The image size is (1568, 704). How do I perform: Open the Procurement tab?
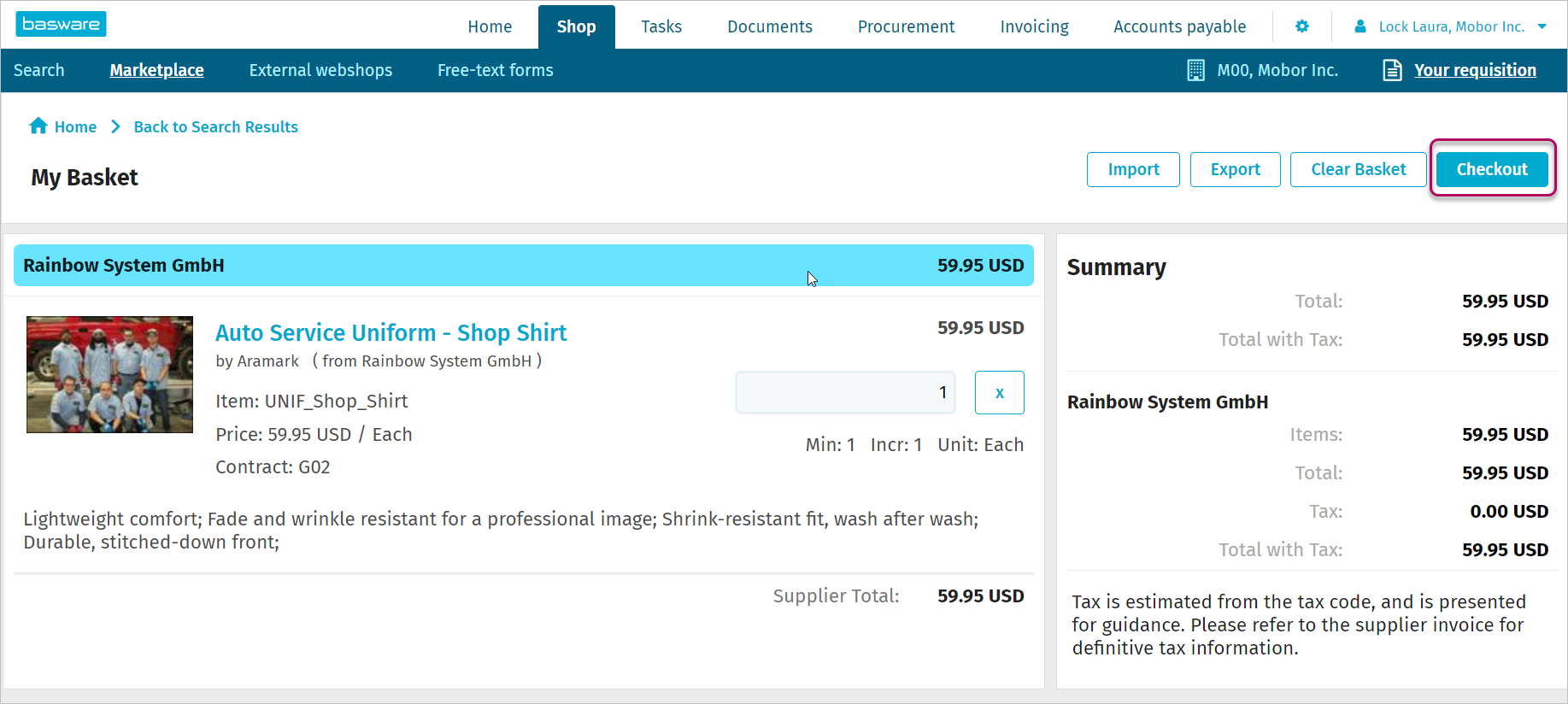click(907, 26)
